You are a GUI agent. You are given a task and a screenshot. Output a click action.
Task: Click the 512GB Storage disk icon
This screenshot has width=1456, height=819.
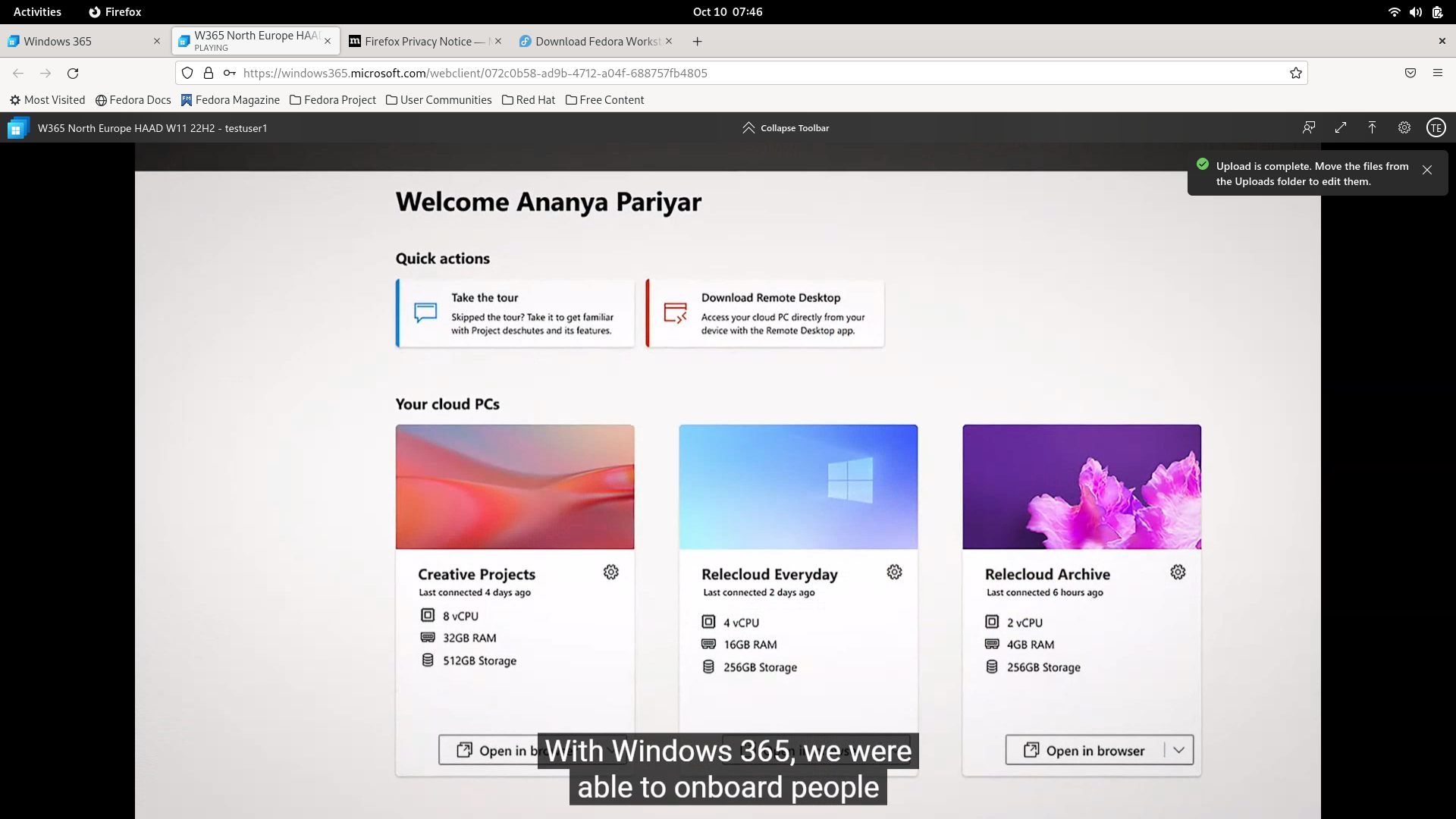[x=428, y=660]
